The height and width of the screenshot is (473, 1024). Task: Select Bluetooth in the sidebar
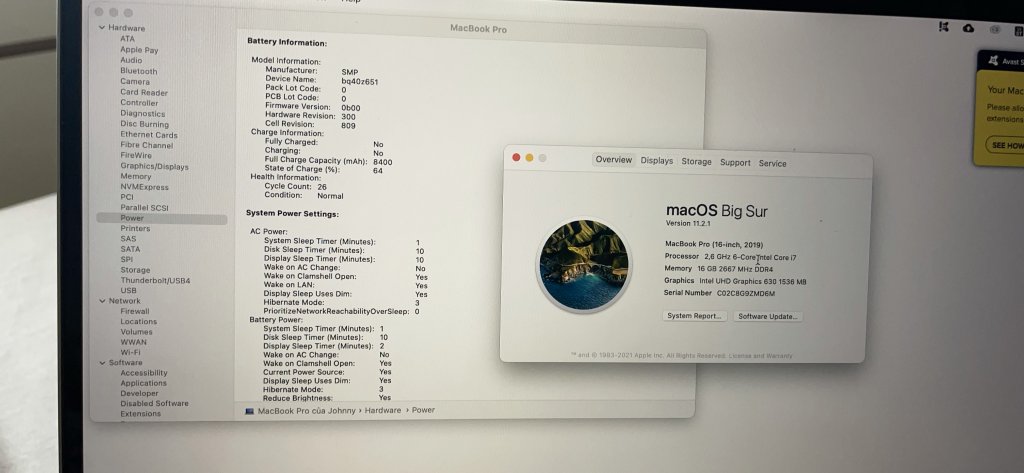pyautogui.click(x=138, y=71)
